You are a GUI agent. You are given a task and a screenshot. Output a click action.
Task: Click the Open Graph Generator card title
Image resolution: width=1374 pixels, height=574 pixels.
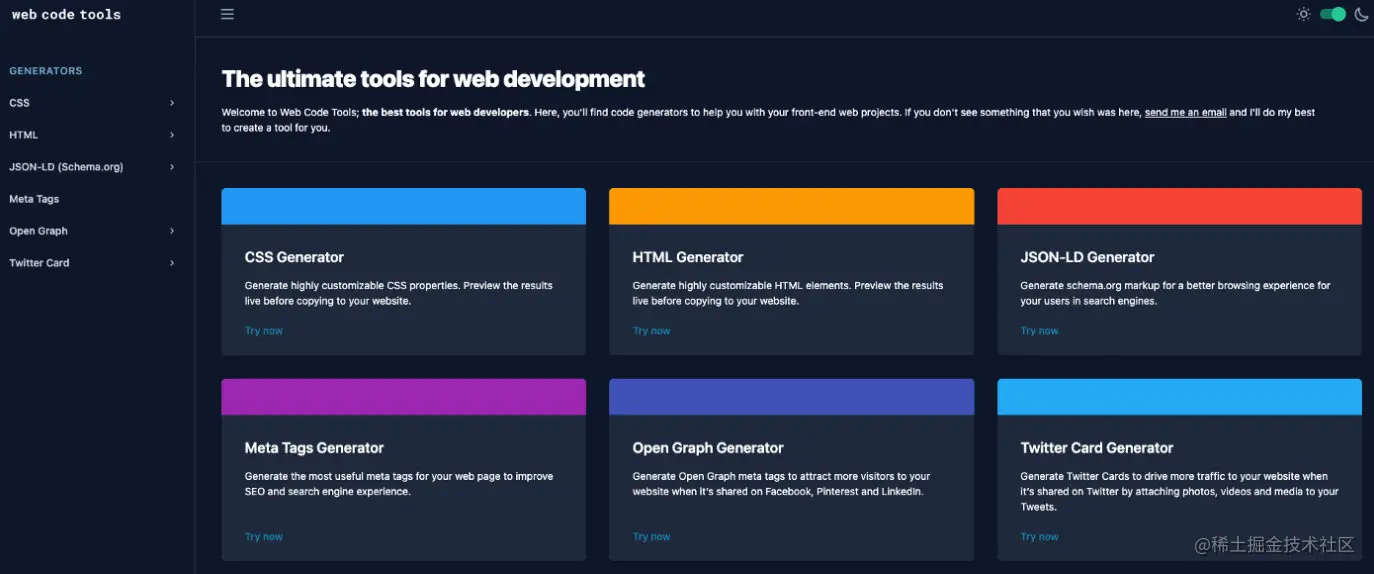point(708,448)
